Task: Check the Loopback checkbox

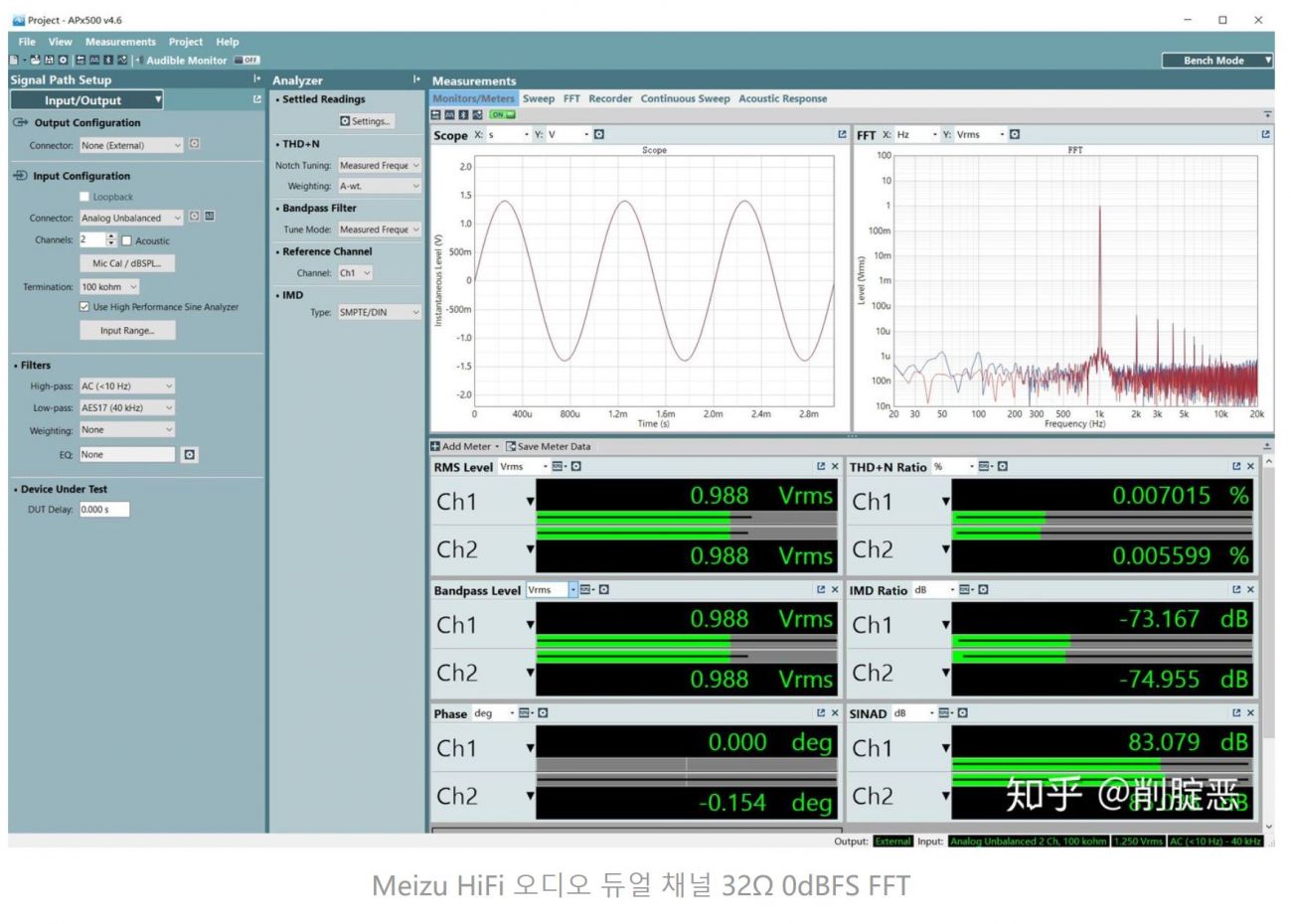Action: point(84,197)
